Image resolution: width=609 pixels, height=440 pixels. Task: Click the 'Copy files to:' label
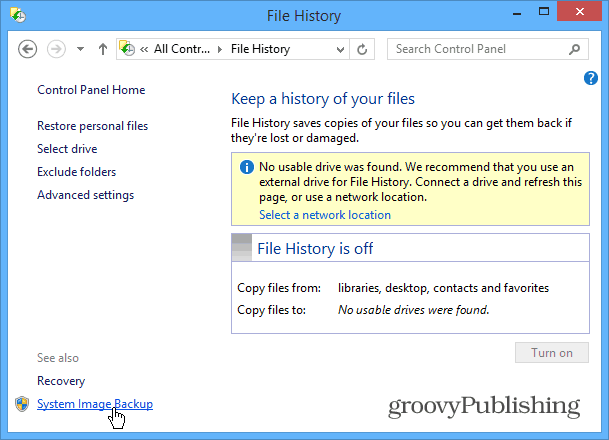click(x=271, y=310)
